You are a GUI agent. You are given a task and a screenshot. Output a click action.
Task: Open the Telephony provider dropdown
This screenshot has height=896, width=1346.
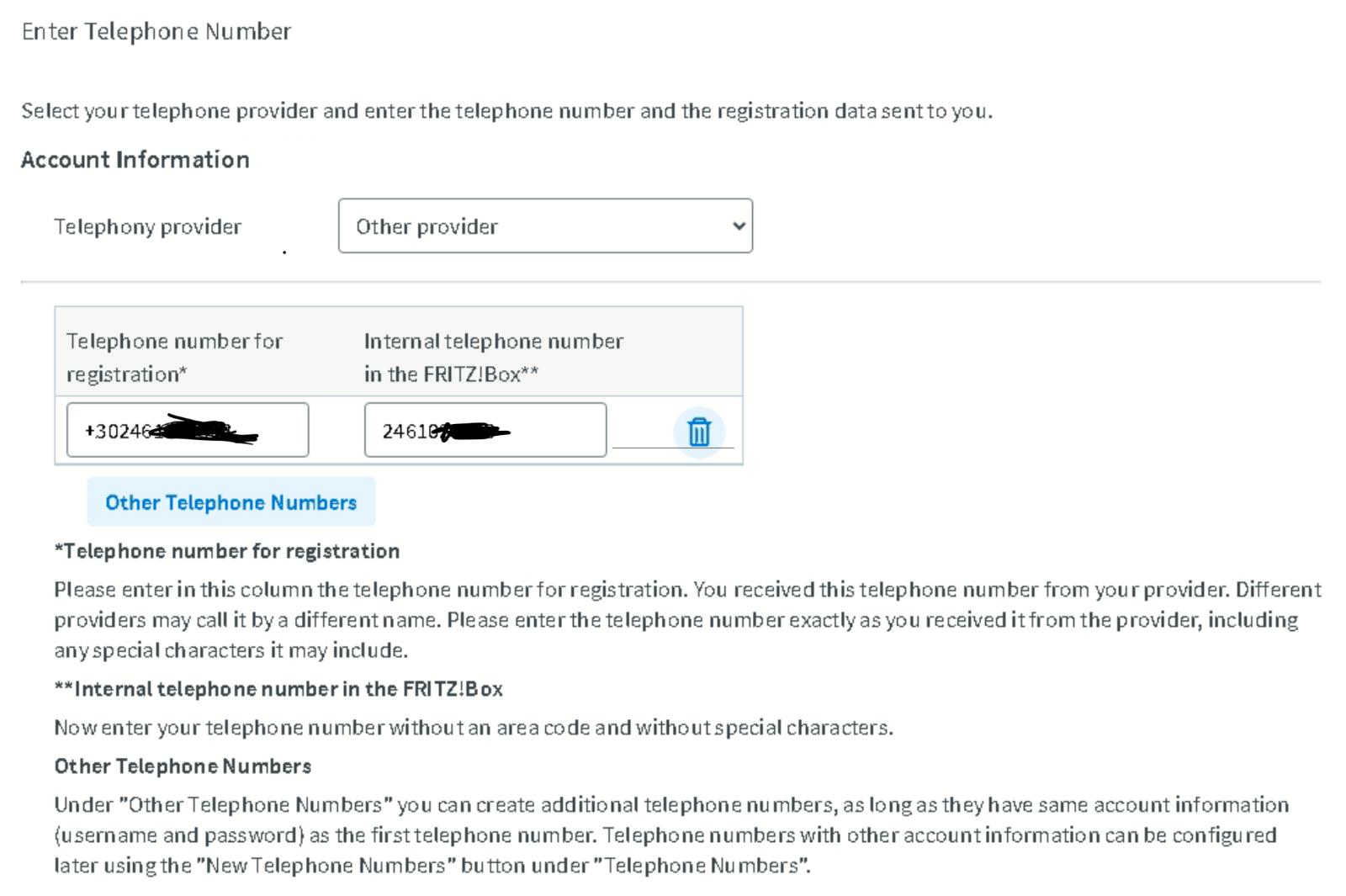click(545, 225)
